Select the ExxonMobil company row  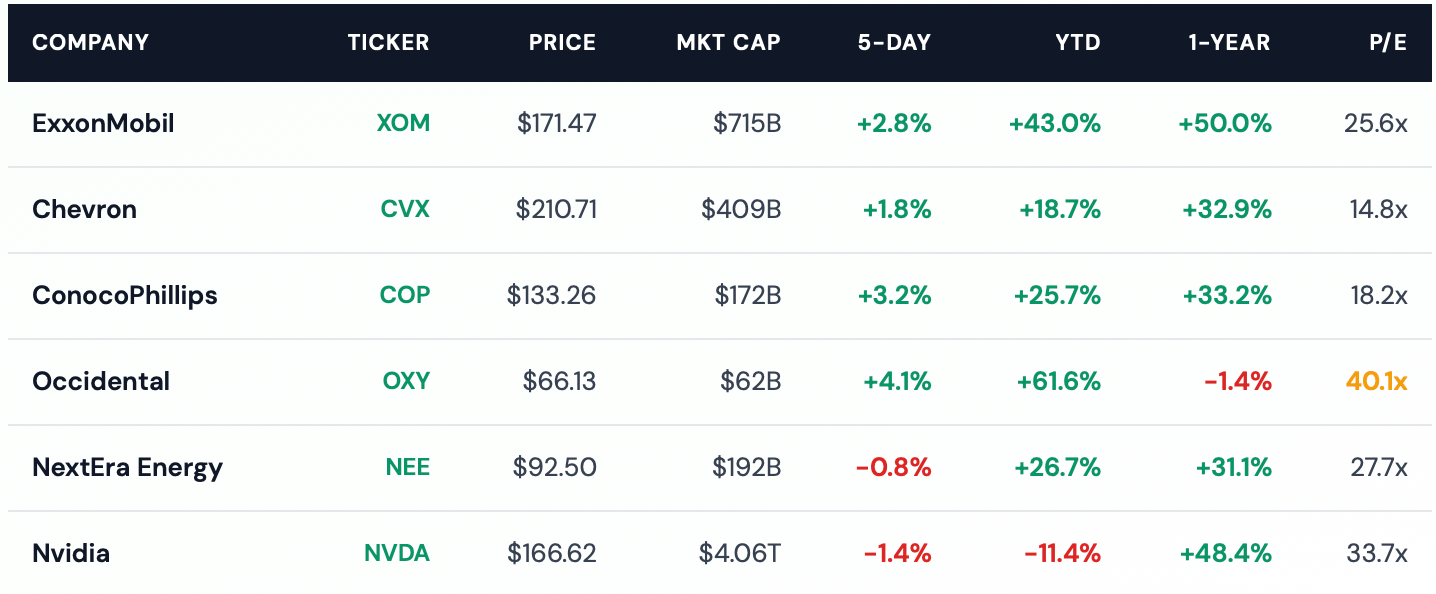[103, 124]
